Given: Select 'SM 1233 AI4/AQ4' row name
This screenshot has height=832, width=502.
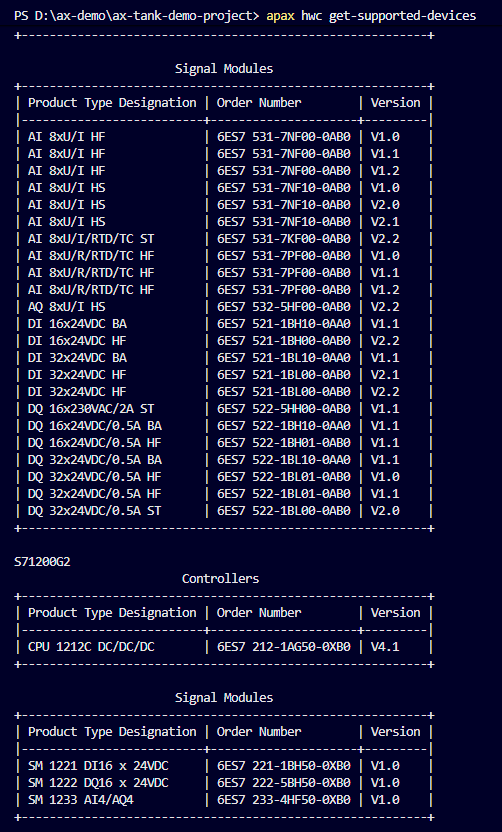Looking at the screenshot, I should pos(81,800).
